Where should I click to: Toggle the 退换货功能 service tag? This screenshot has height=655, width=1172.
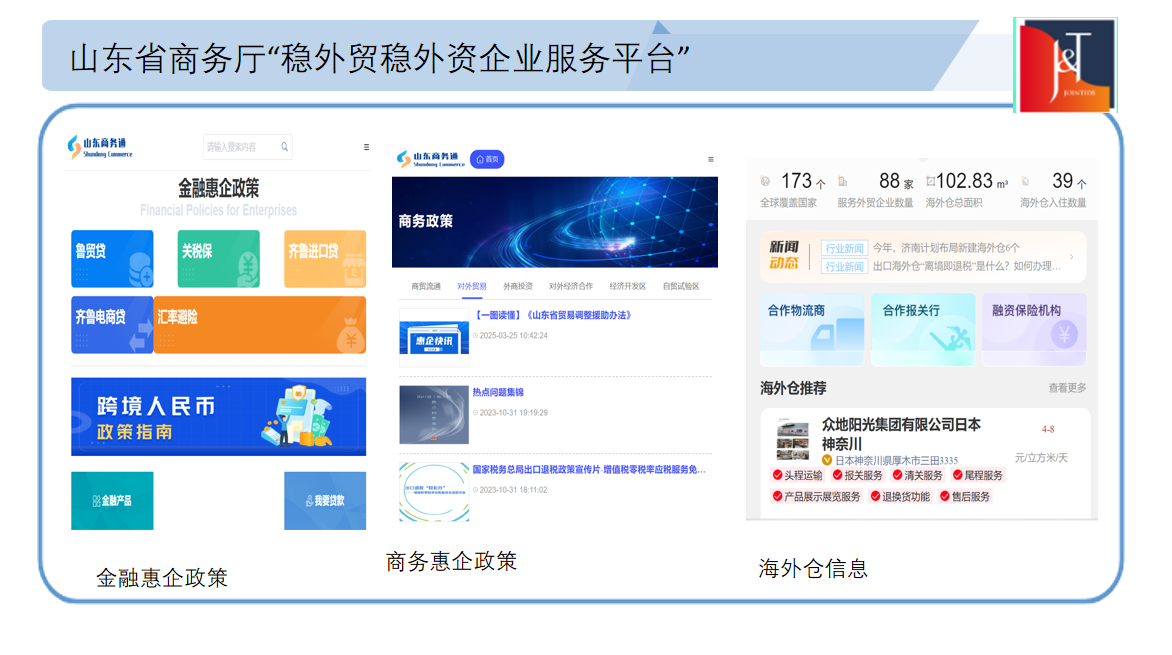coord(899,496)
